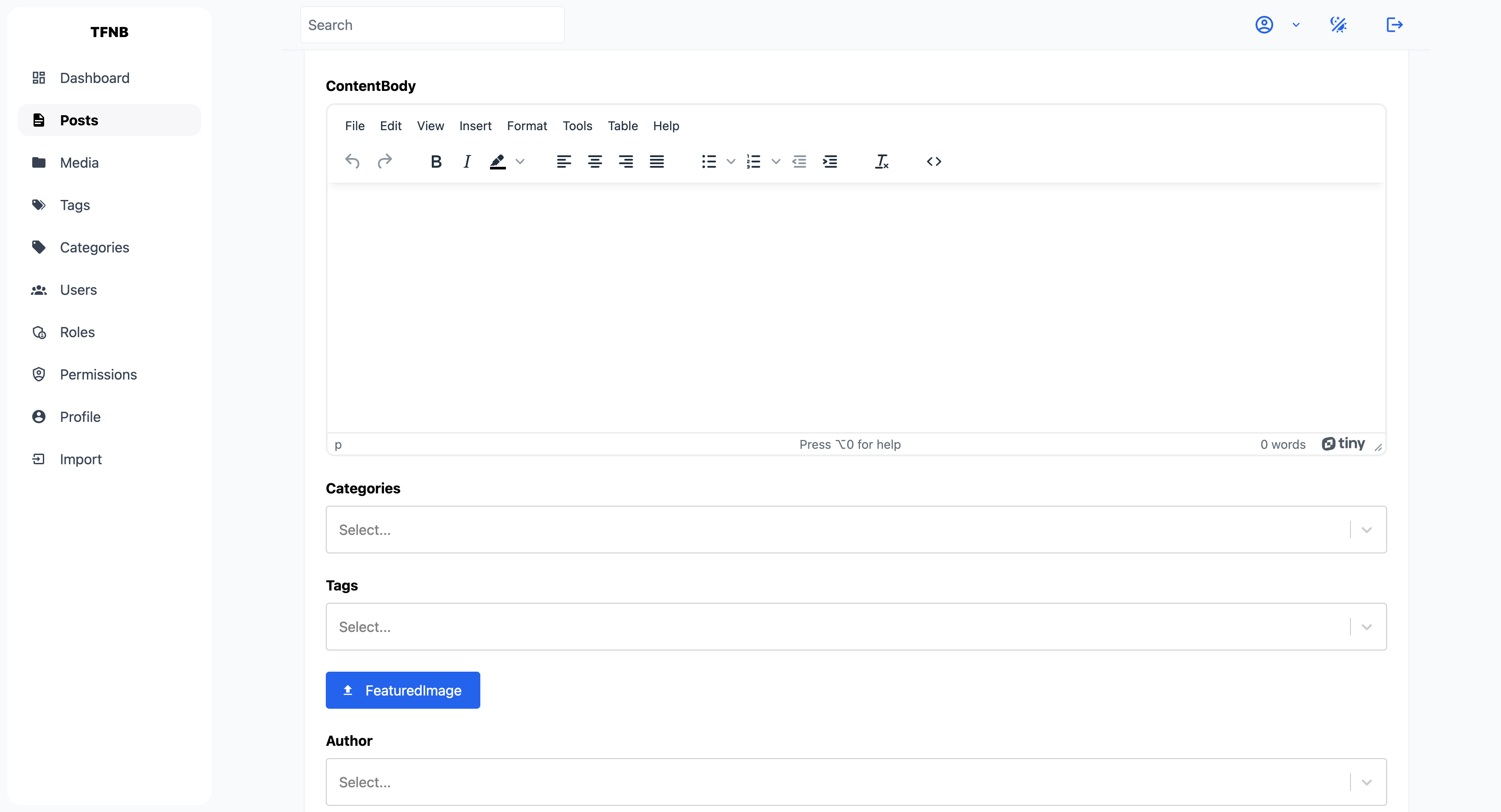
Task: Open the Format menu in editor
Action: click(x=527, y=126)
